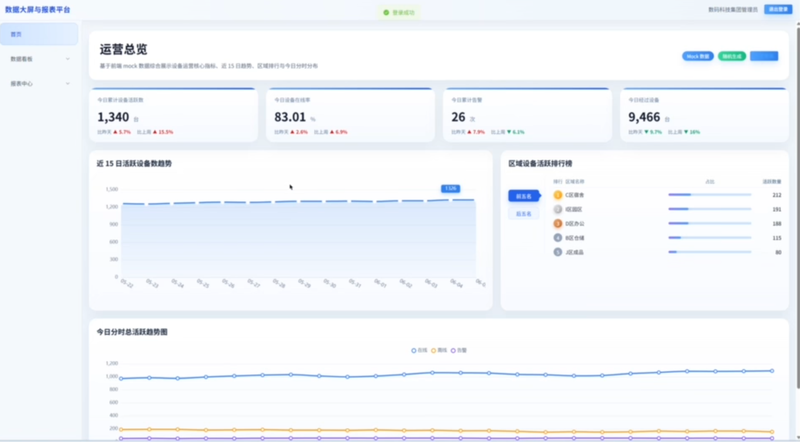Click the red 2.6% day change indicator
This screenshot has height=442, width=800.
click(x=299, y=132)
